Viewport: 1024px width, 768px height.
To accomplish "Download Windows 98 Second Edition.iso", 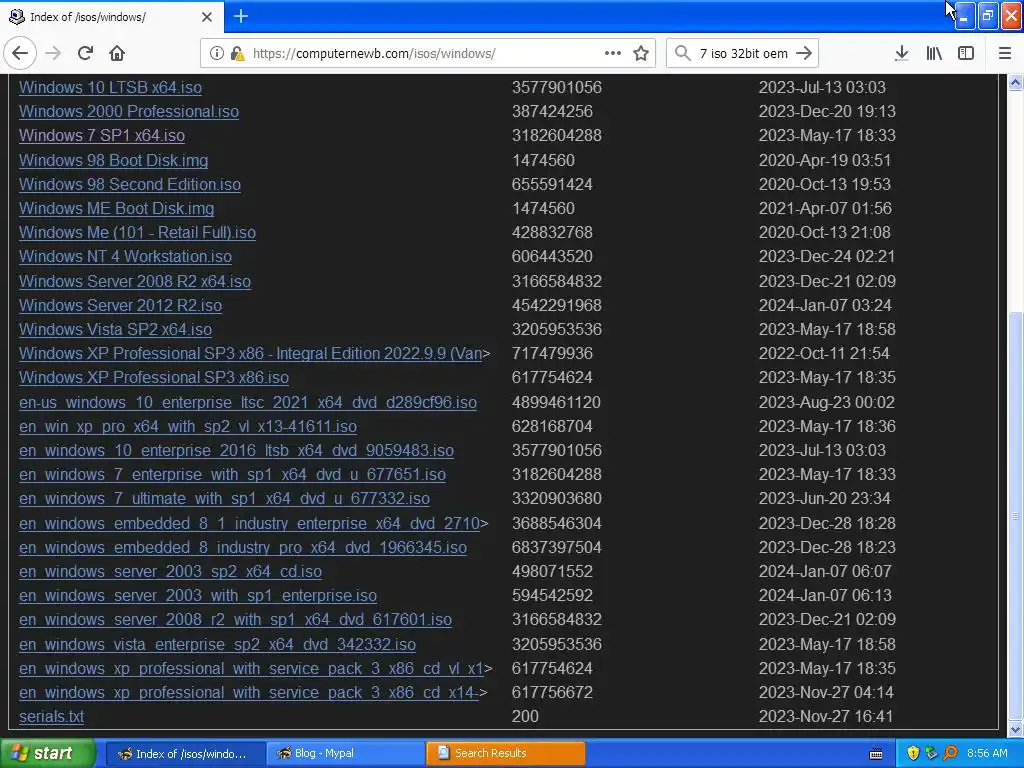I will click(x=130, y=185).
